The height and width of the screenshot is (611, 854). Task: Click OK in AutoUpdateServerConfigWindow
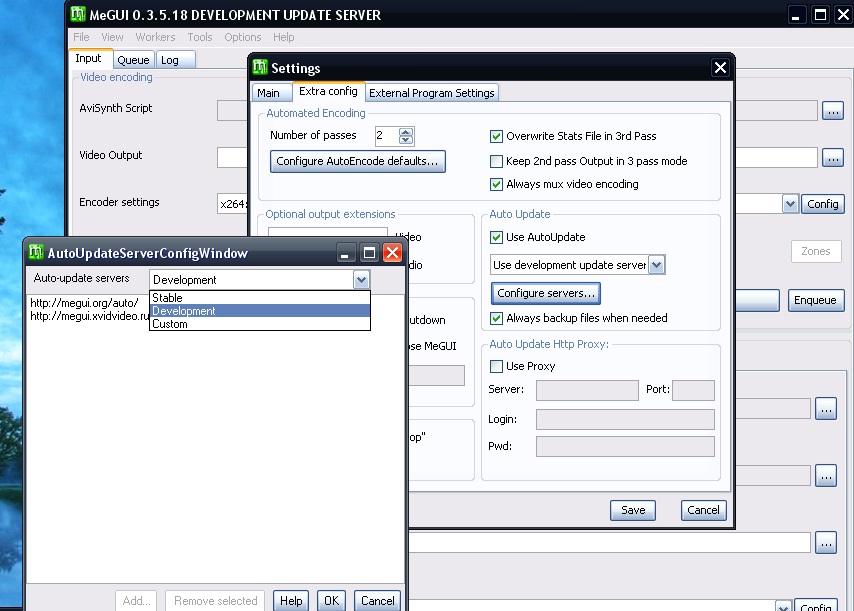(x=331, y=601)
